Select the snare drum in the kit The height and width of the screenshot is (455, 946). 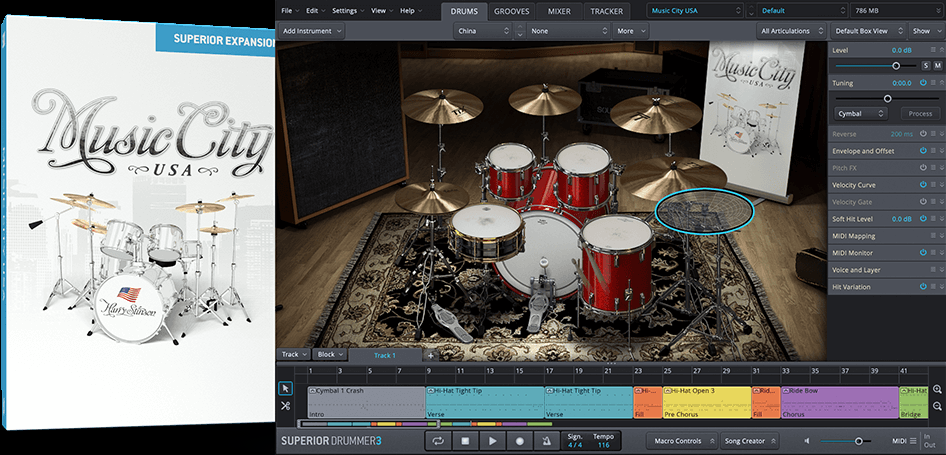(486, 232)
